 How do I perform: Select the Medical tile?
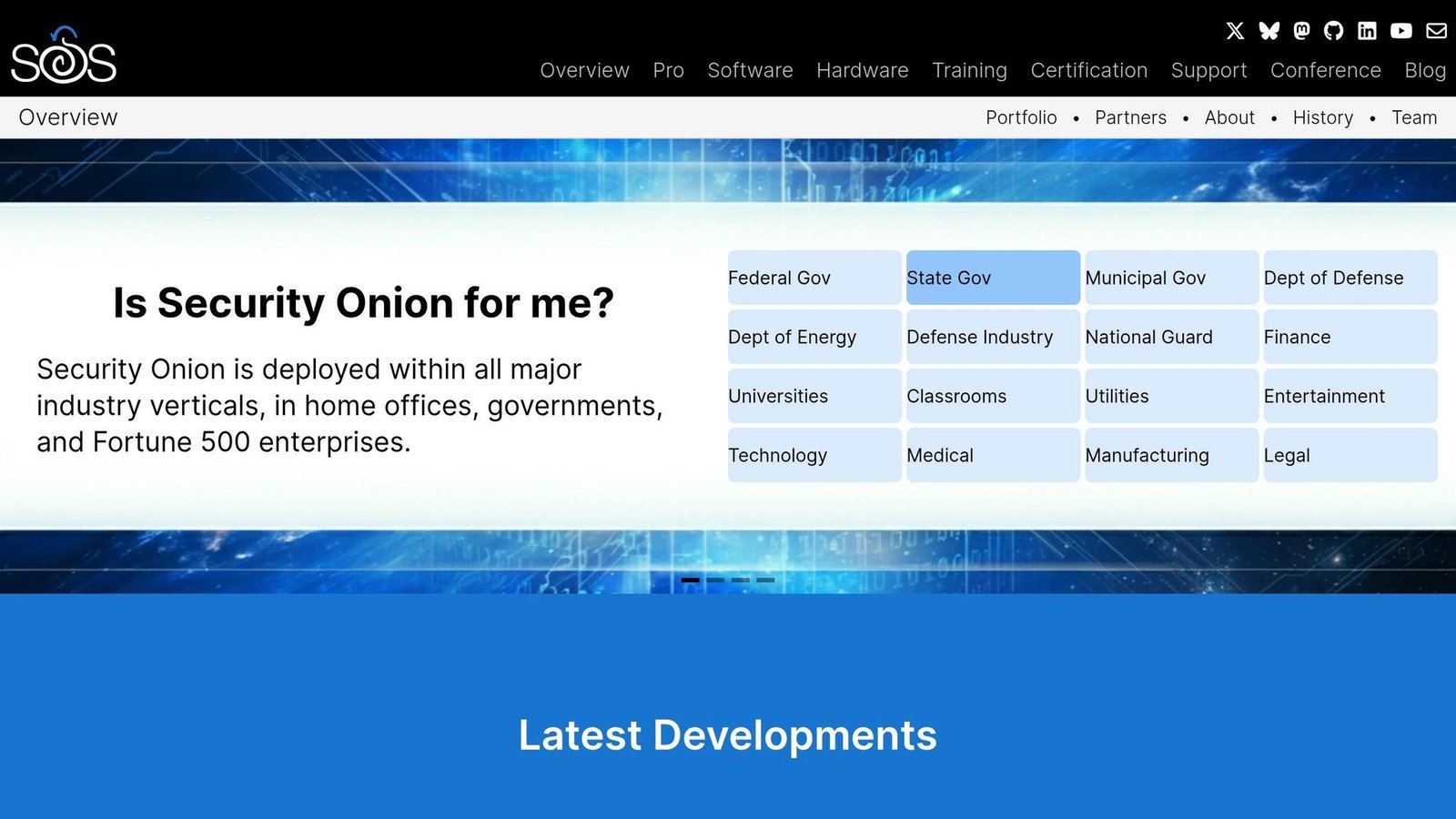click(993, 455)
